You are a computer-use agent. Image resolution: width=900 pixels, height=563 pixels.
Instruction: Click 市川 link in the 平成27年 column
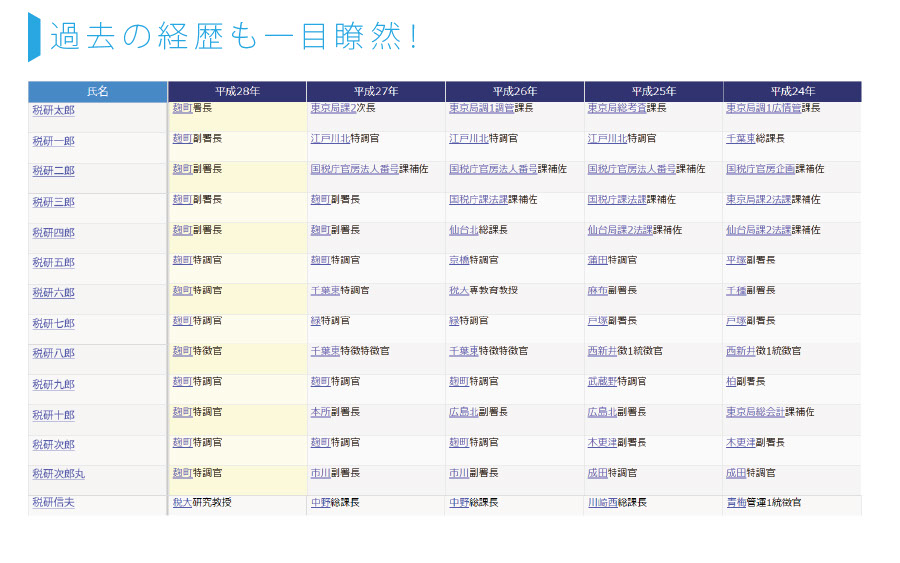tap(320, 473)
